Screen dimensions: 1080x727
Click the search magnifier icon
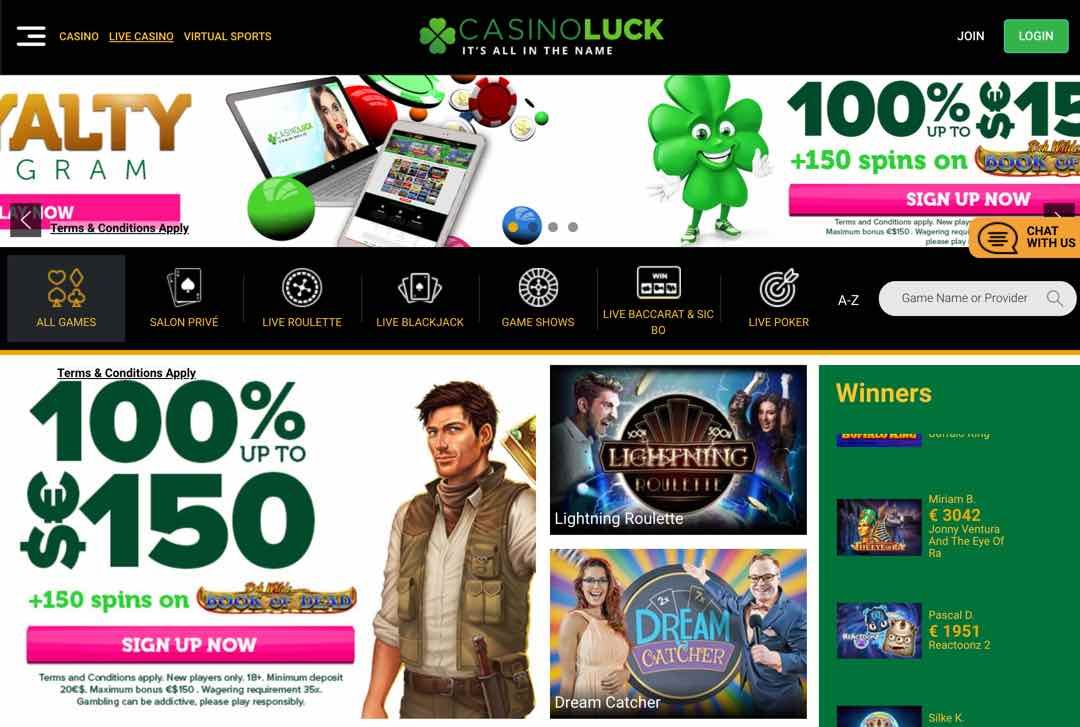[1055, 298]
